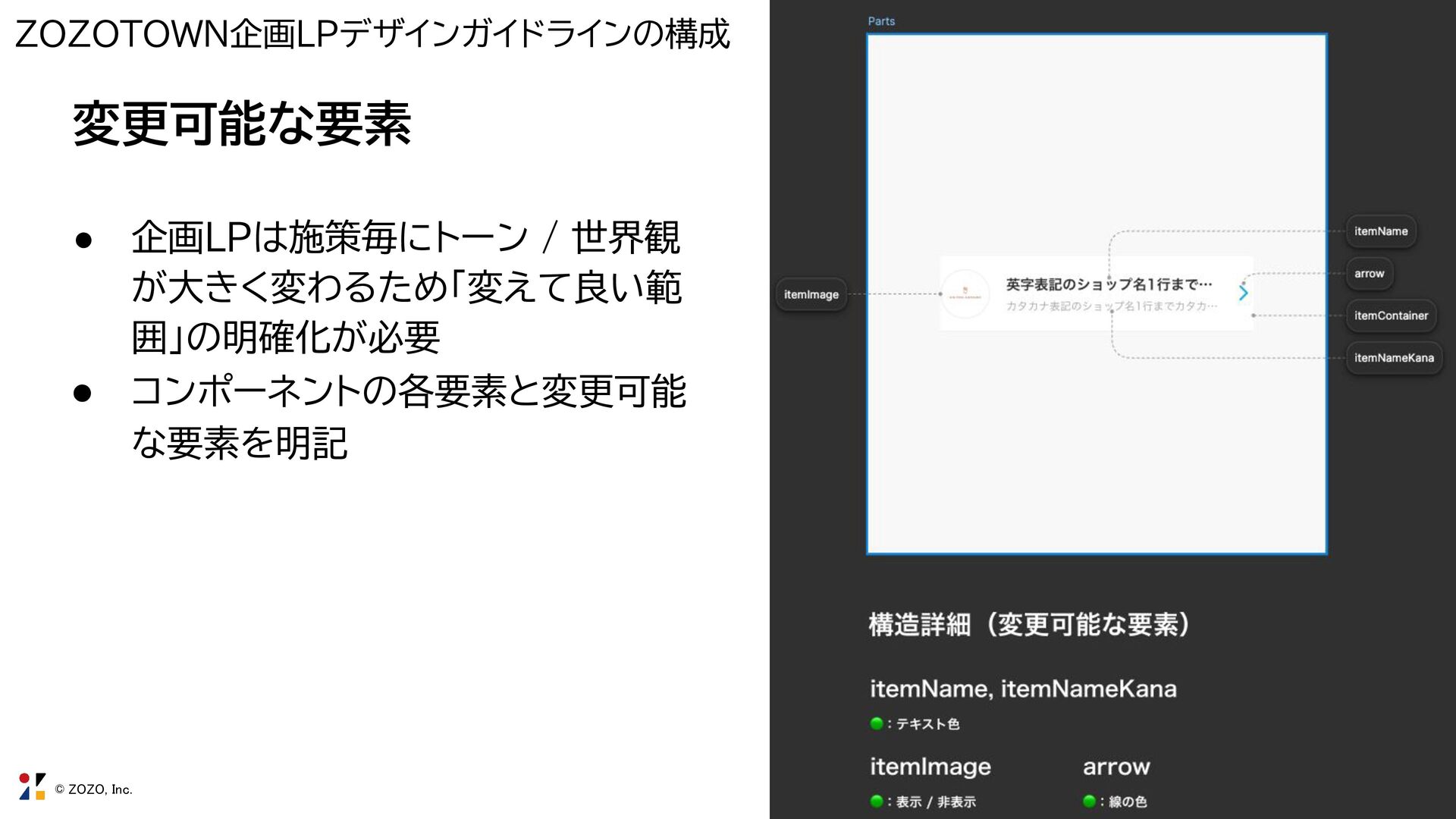Select the itemImage annotation tag
Viewport: 1456px width, 819px height.
click(811, 294)
